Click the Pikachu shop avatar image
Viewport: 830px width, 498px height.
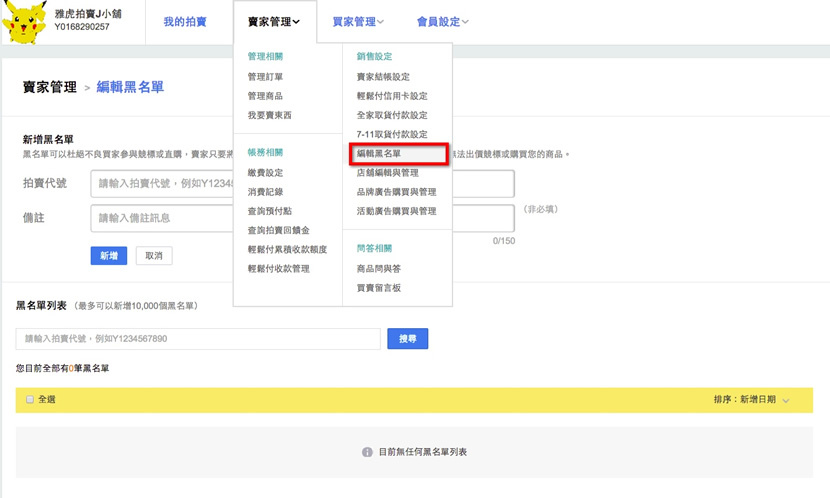25,21
